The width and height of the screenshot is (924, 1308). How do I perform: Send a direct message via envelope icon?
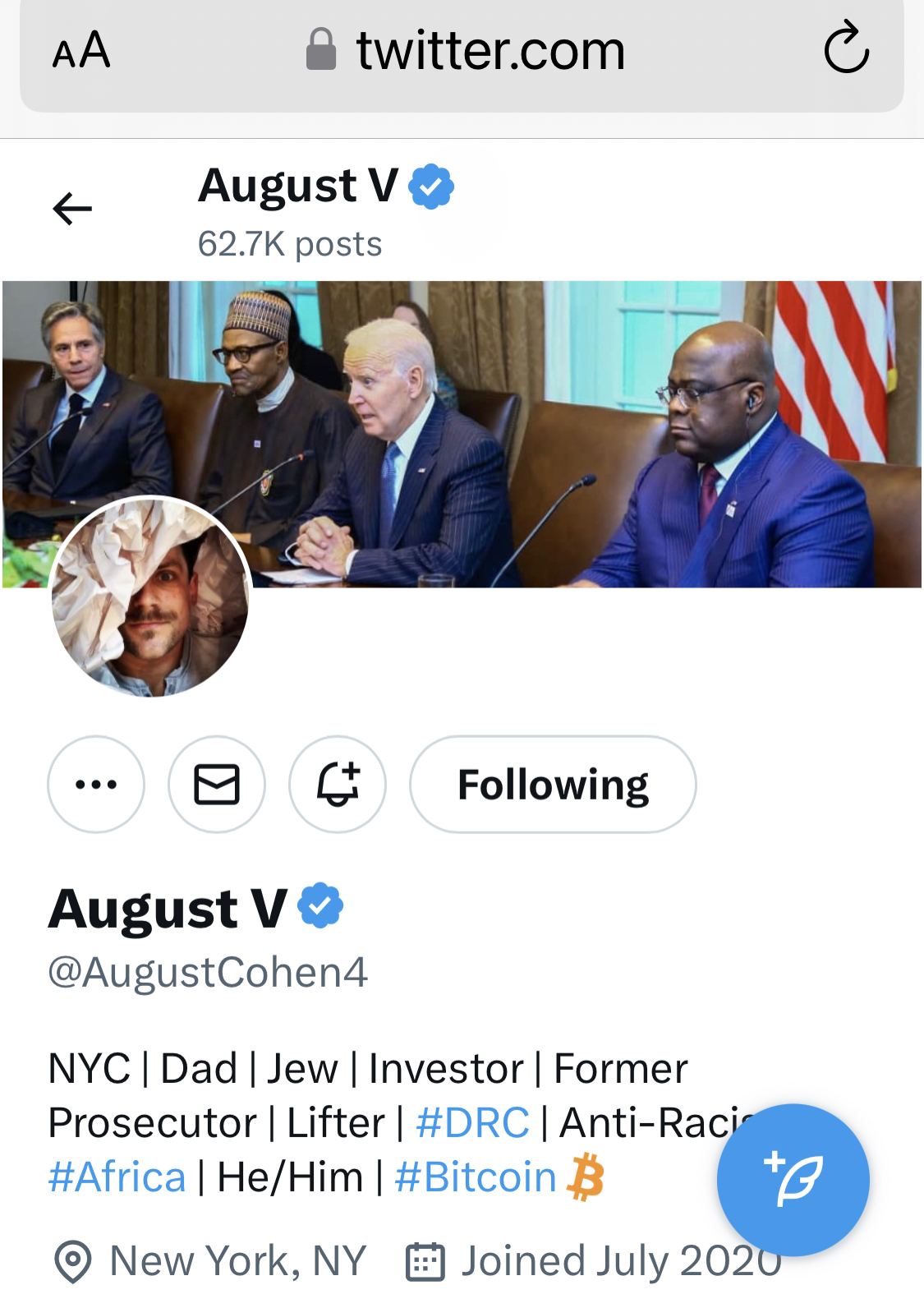217,784
